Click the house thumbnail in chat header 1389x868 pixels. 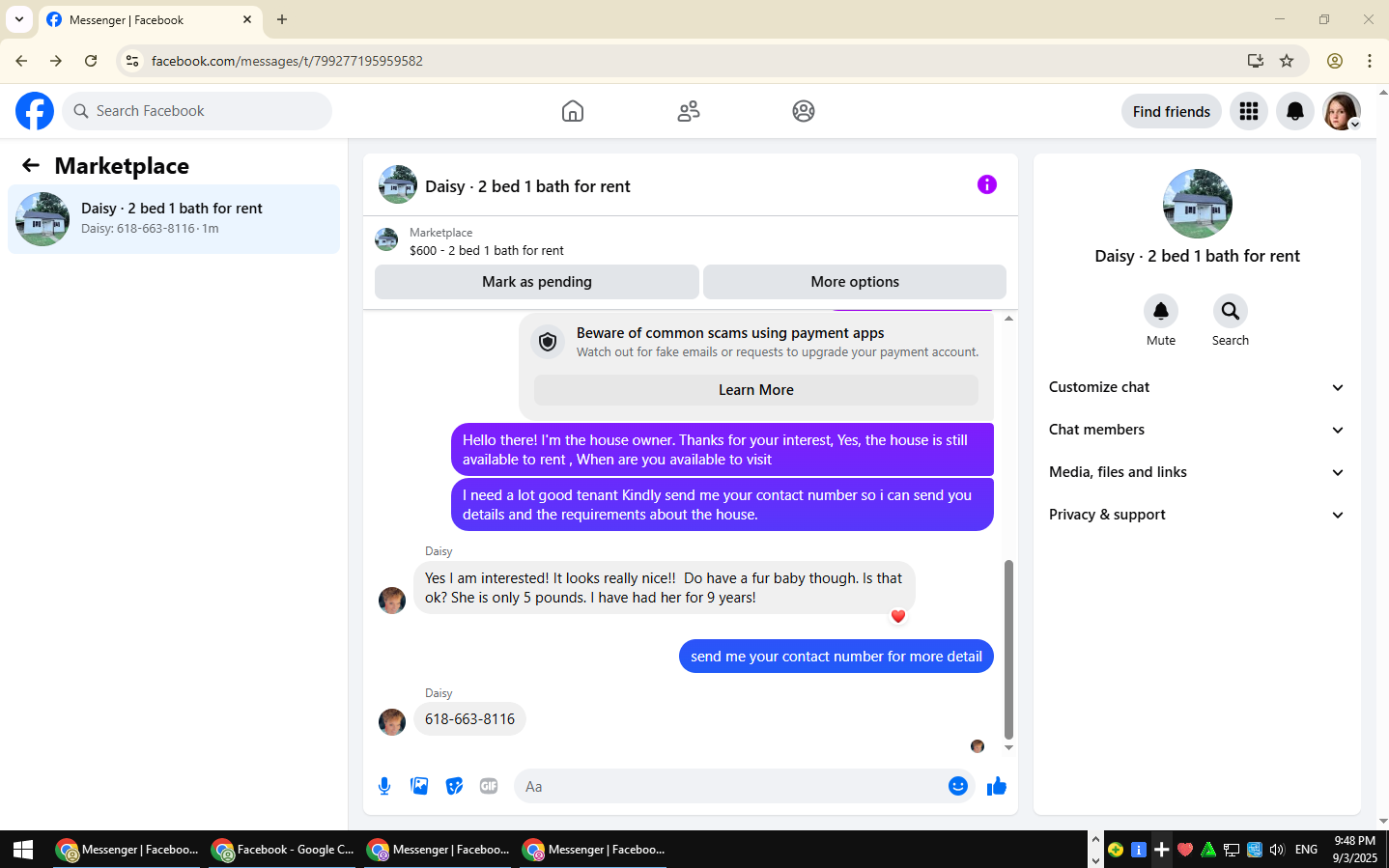(398, 184)
